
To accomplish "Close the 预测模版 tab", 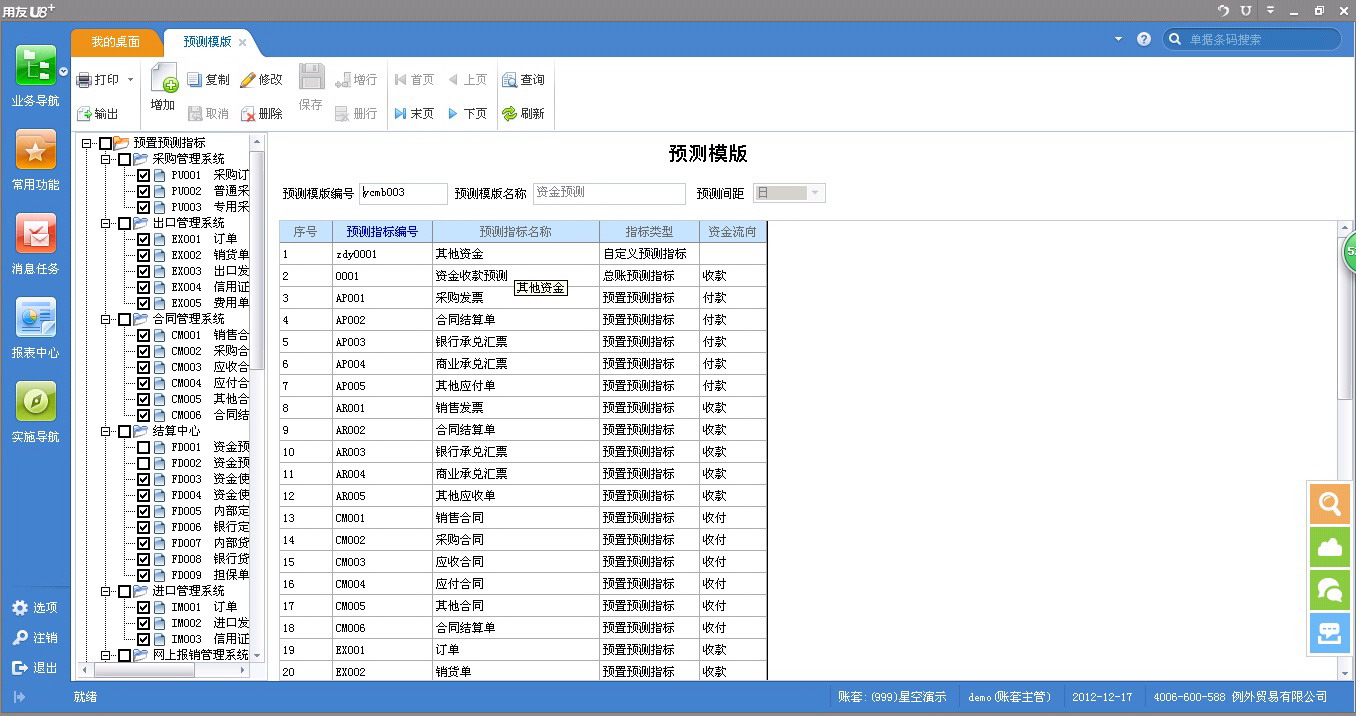I will pos(242,42).
